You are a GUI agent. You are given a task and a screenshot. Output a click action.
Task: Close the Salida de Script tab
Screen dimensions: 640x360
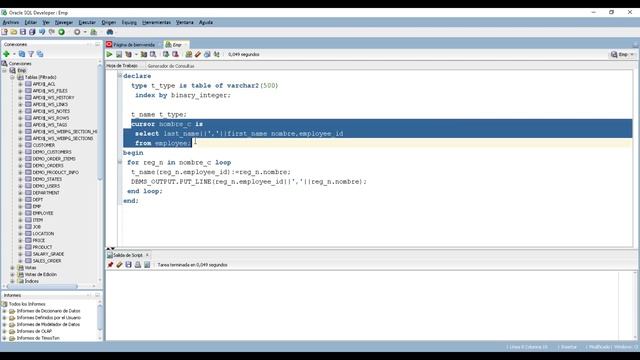click(x=147, y=255)
